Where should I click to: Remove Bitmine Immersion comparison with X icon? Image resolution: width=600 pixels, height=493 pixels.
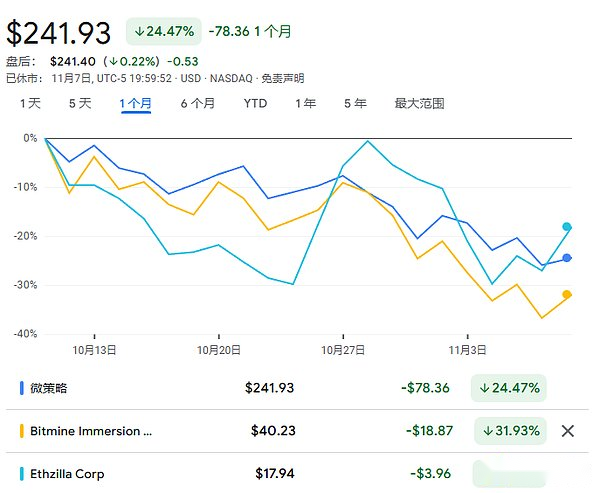click(567, 431)
